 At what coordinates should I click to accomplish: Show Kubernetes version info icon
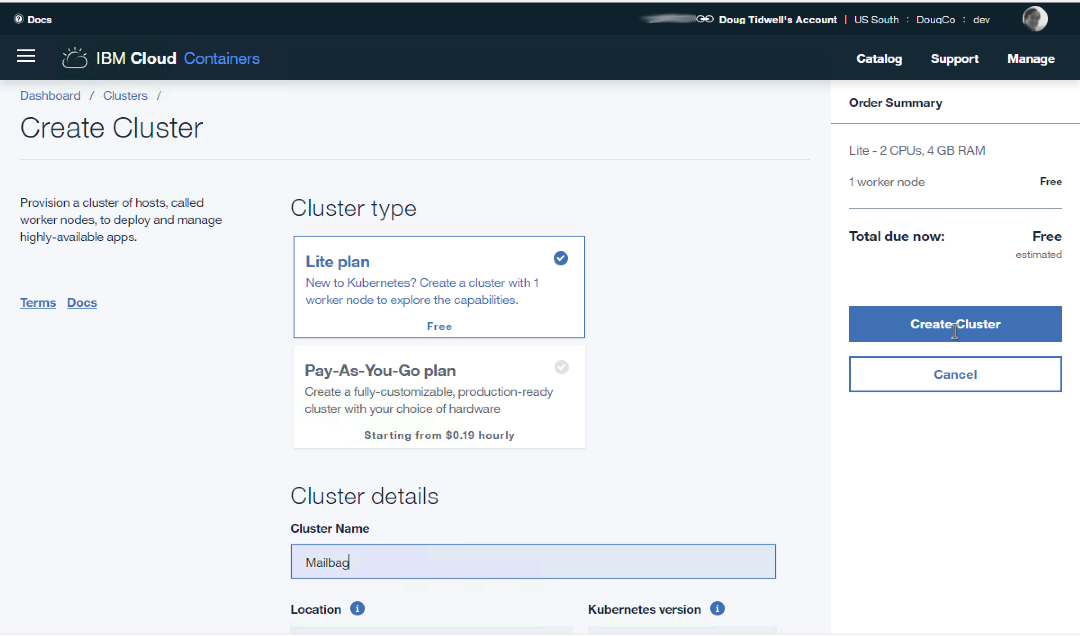tap(717, 608)
